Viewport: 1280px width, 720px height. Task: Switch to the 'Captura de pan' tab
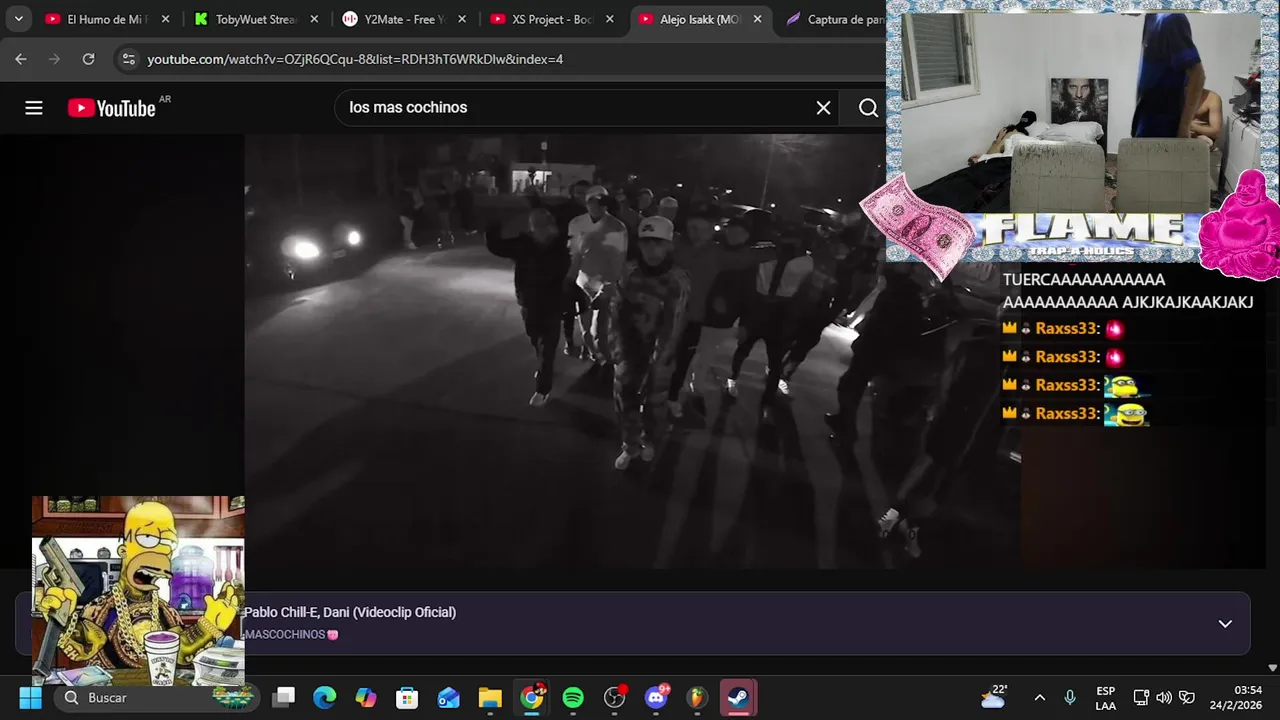click(833, 19)
